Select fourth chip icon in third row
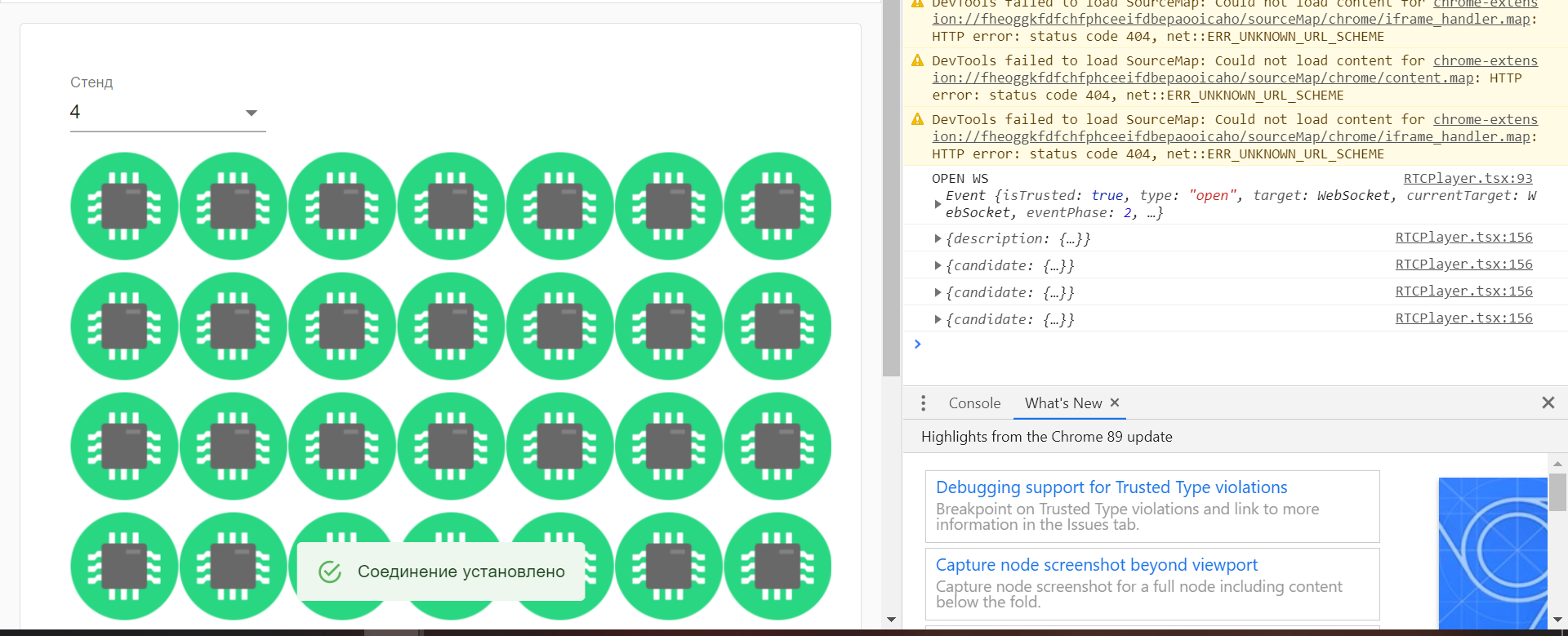Screen dimensions: 1568x636 click(x=451, y=446)
